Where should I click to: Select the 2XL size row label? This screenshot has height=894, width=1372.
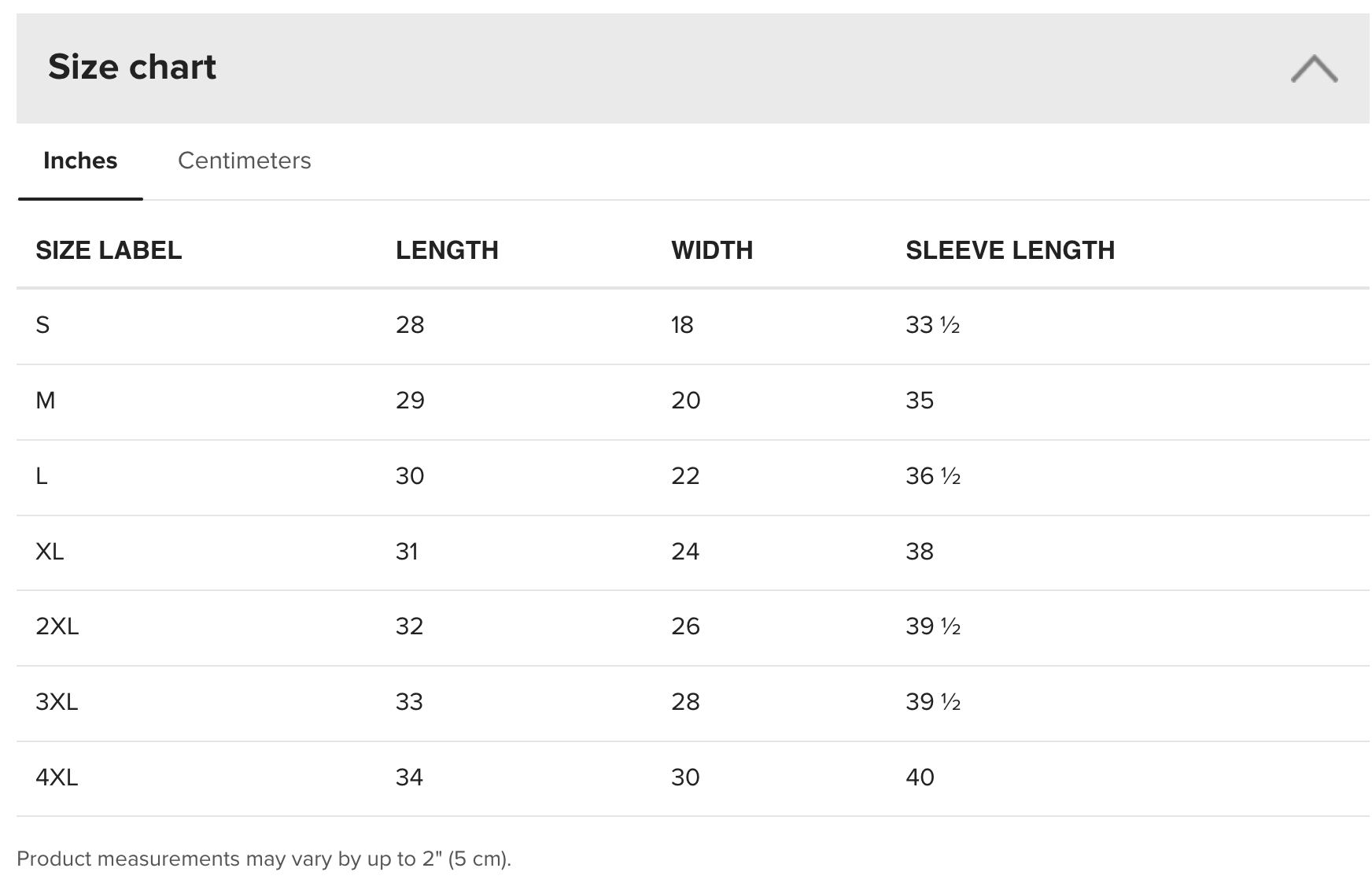click(57, 626)
